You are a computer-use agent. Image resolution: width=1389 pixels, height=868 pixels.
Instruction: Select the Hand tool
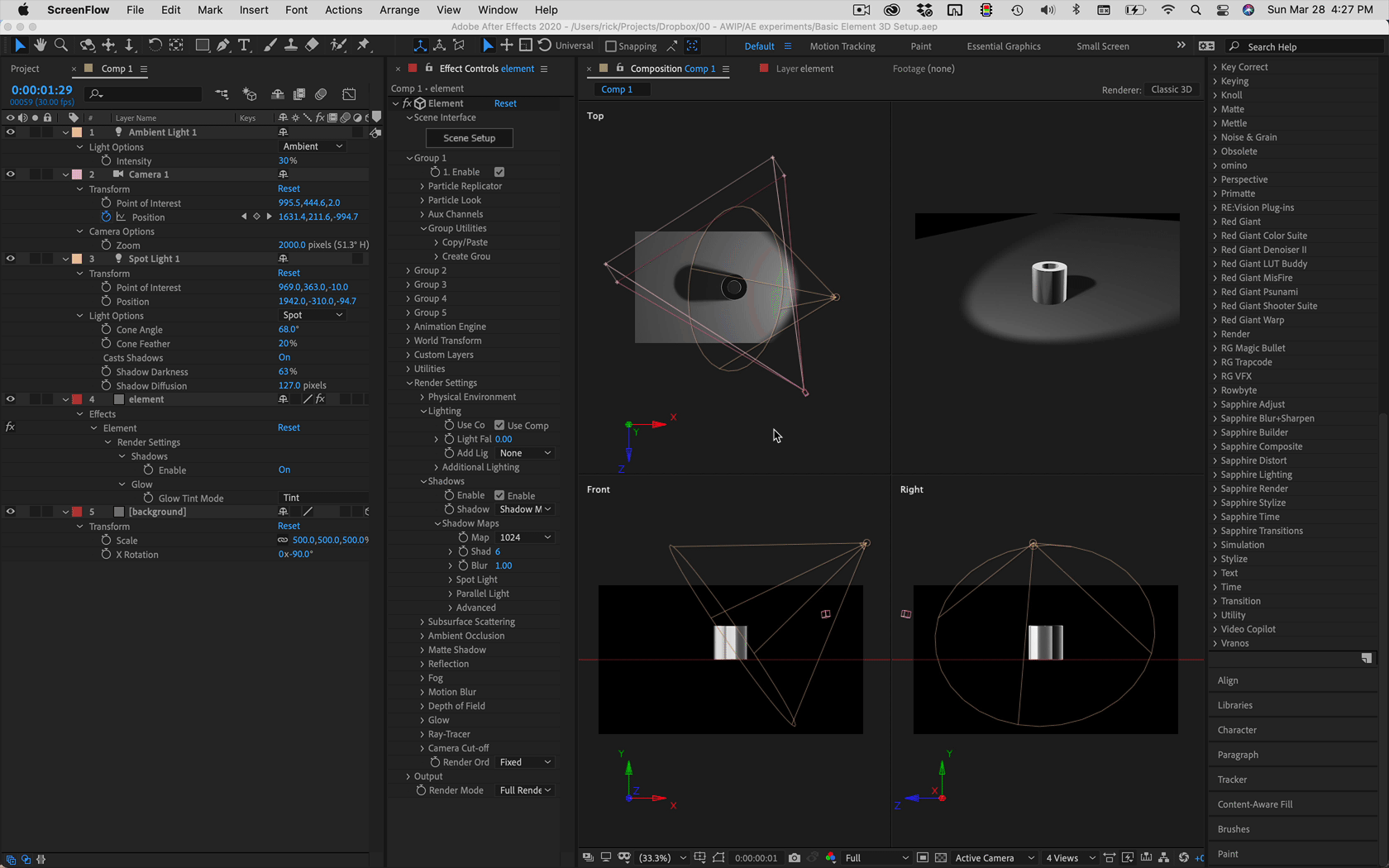pyautogui.click(x=40, y=45)
